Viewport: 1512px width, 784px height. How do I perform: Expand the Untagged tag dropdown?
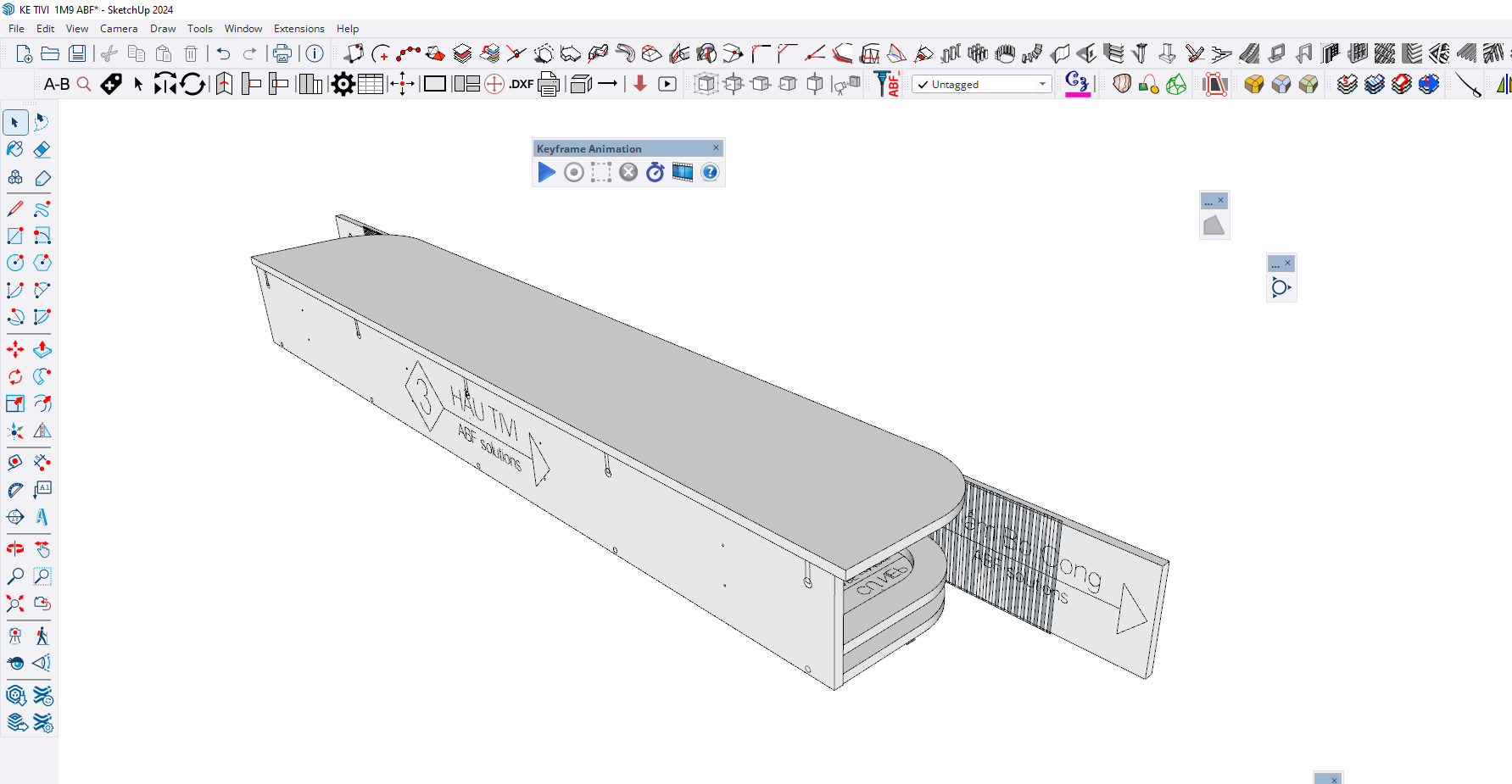click(x=1042, y=84)
